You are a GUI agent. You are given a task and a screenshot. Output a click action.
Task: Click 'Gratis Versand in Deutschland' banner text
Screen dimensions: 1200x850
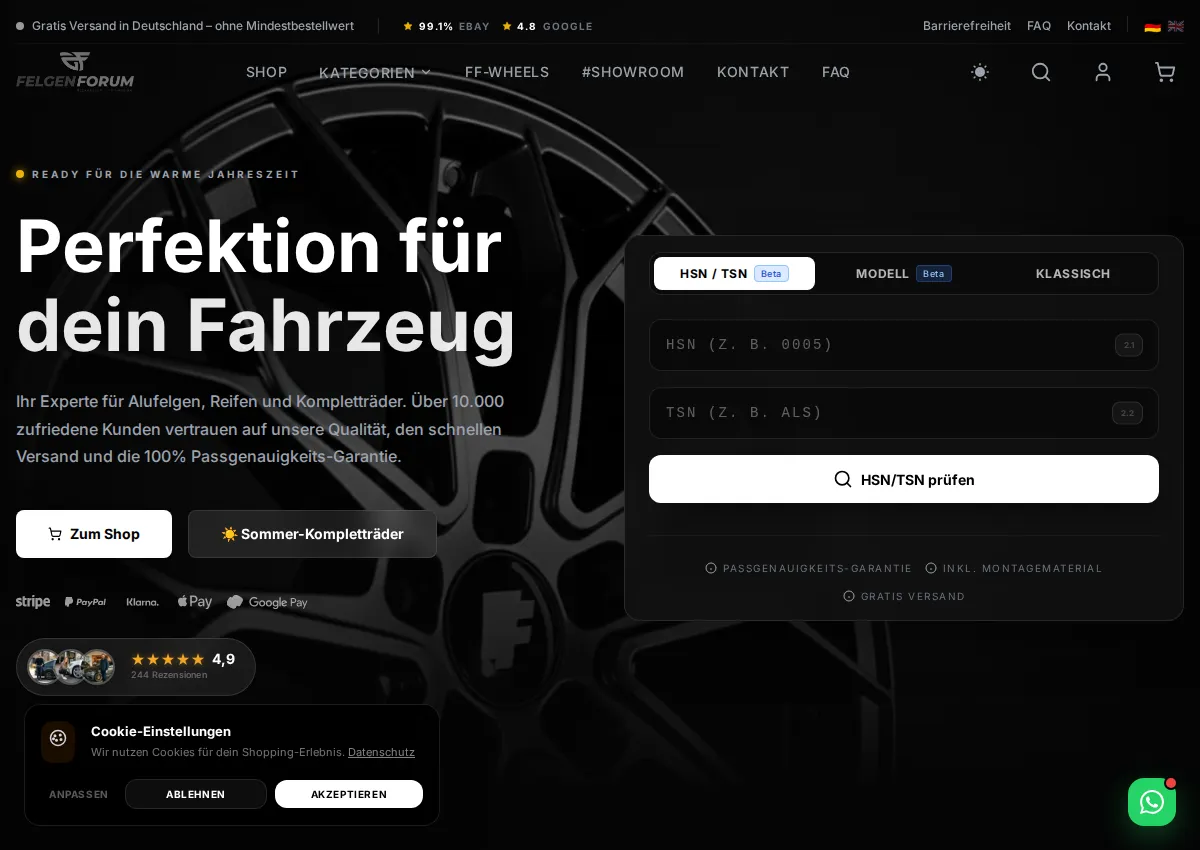click(193, 26)
